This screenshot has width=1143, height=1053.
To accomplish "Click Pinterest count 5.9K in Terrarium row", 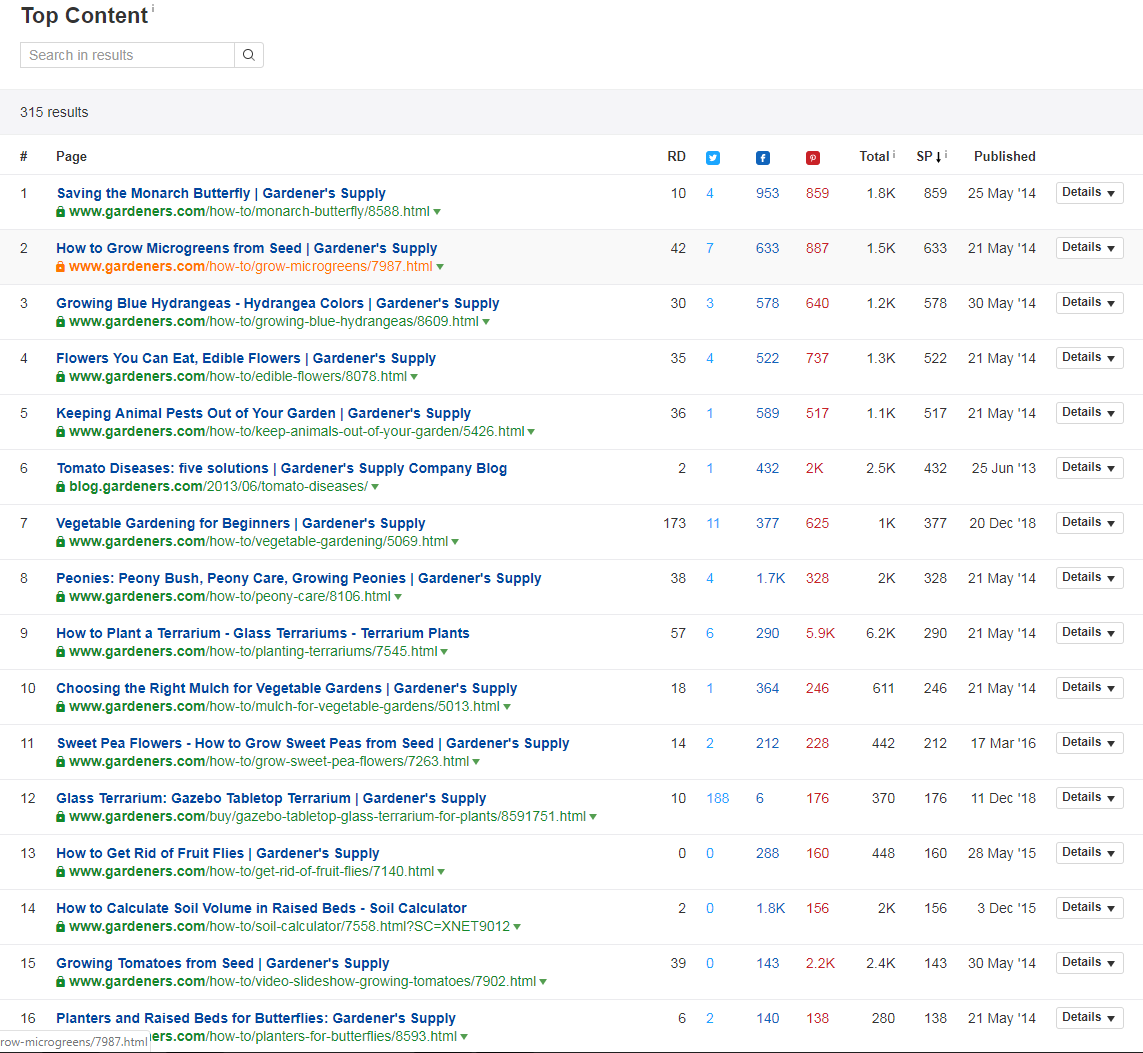I will click(x=821, y=633).
